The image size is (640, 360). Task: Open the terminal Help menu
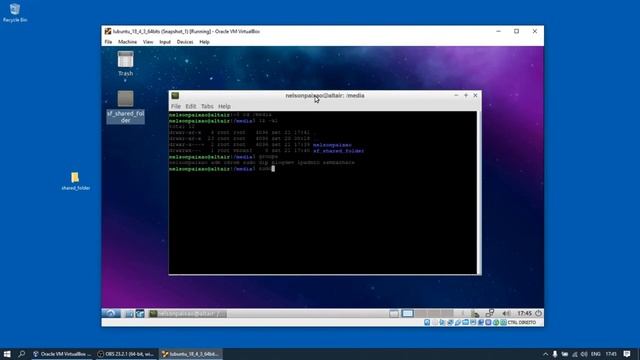click(224, 106)
